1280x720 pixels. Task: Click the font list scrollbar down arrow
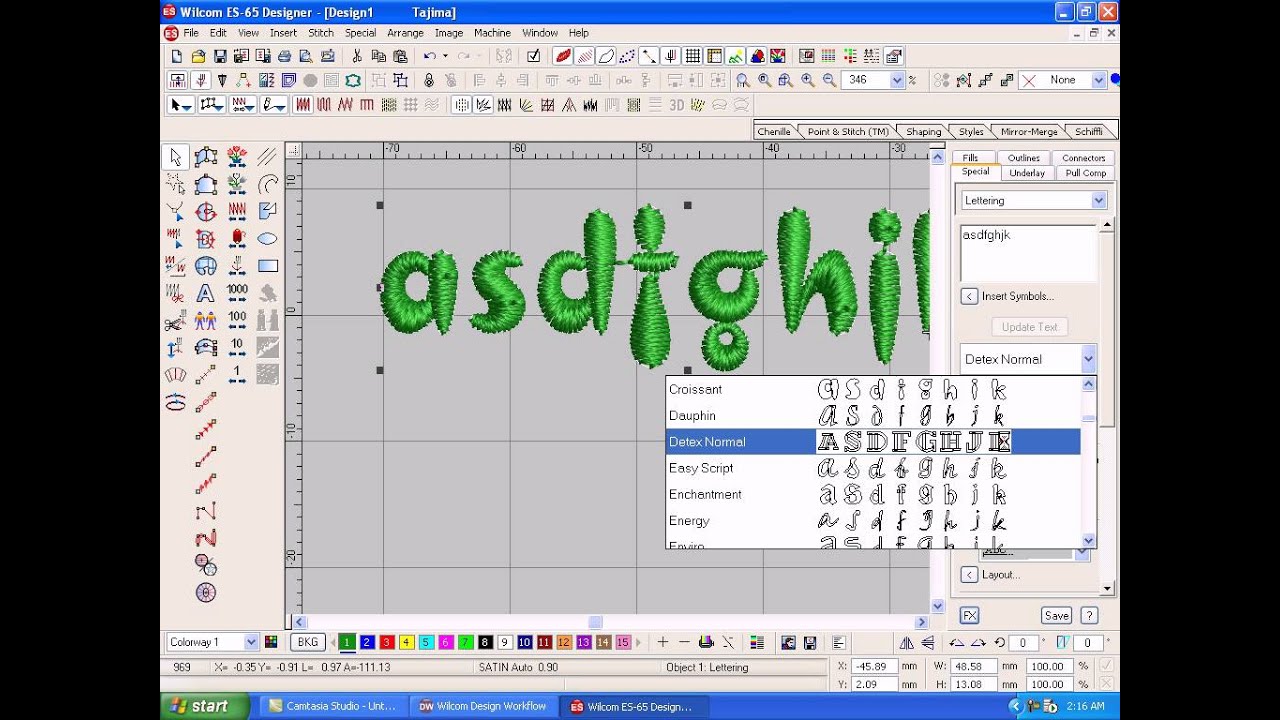[1089, 541]
